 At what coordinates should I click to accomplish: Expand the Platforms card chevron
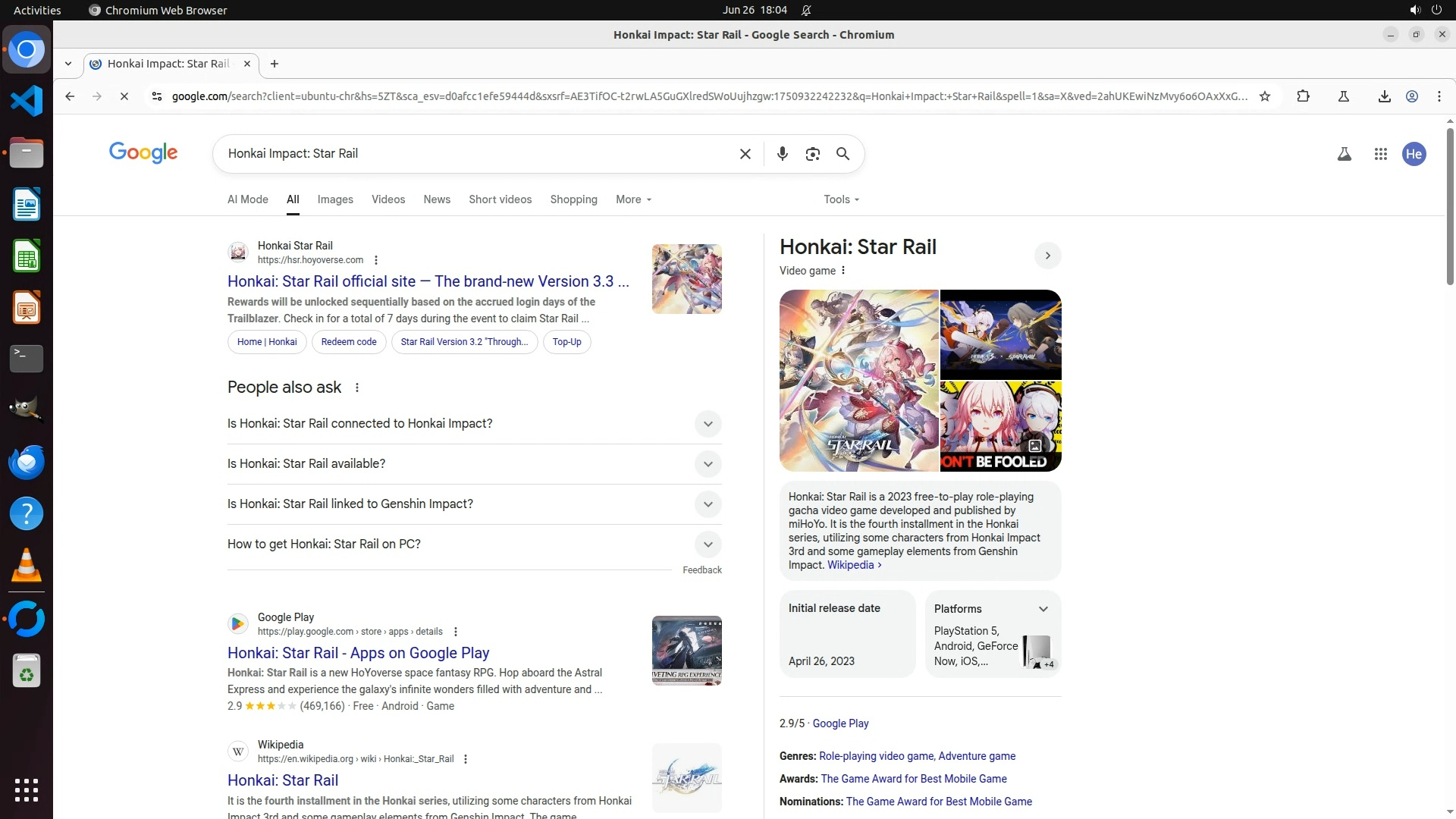click(1043, 609)
